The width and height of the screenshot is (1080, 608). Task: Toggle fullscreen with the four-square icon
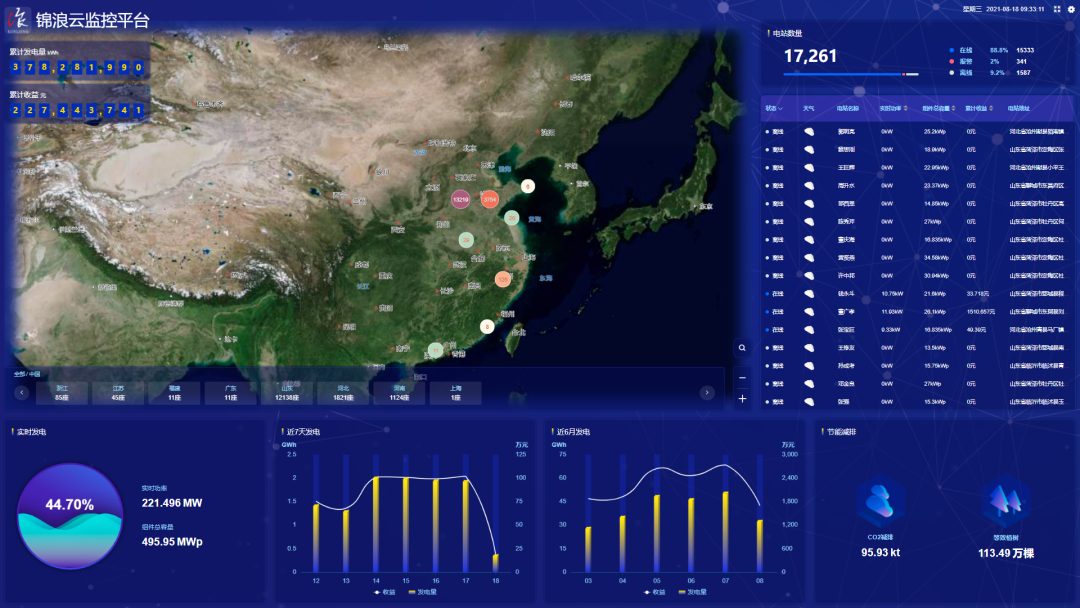(x=1057, y=9)
